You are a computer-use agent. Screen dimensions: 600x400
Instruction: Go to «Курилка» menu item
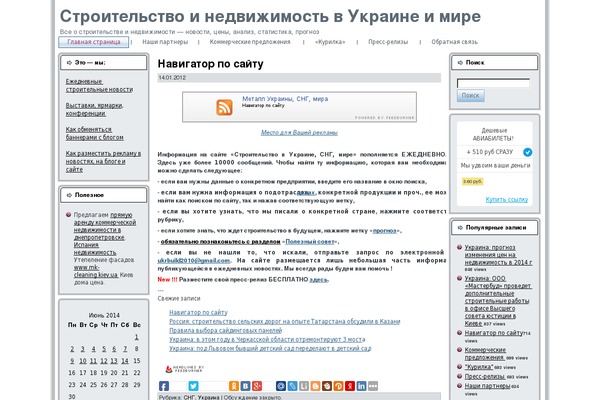pyautogui.click(x=330, y=42)
